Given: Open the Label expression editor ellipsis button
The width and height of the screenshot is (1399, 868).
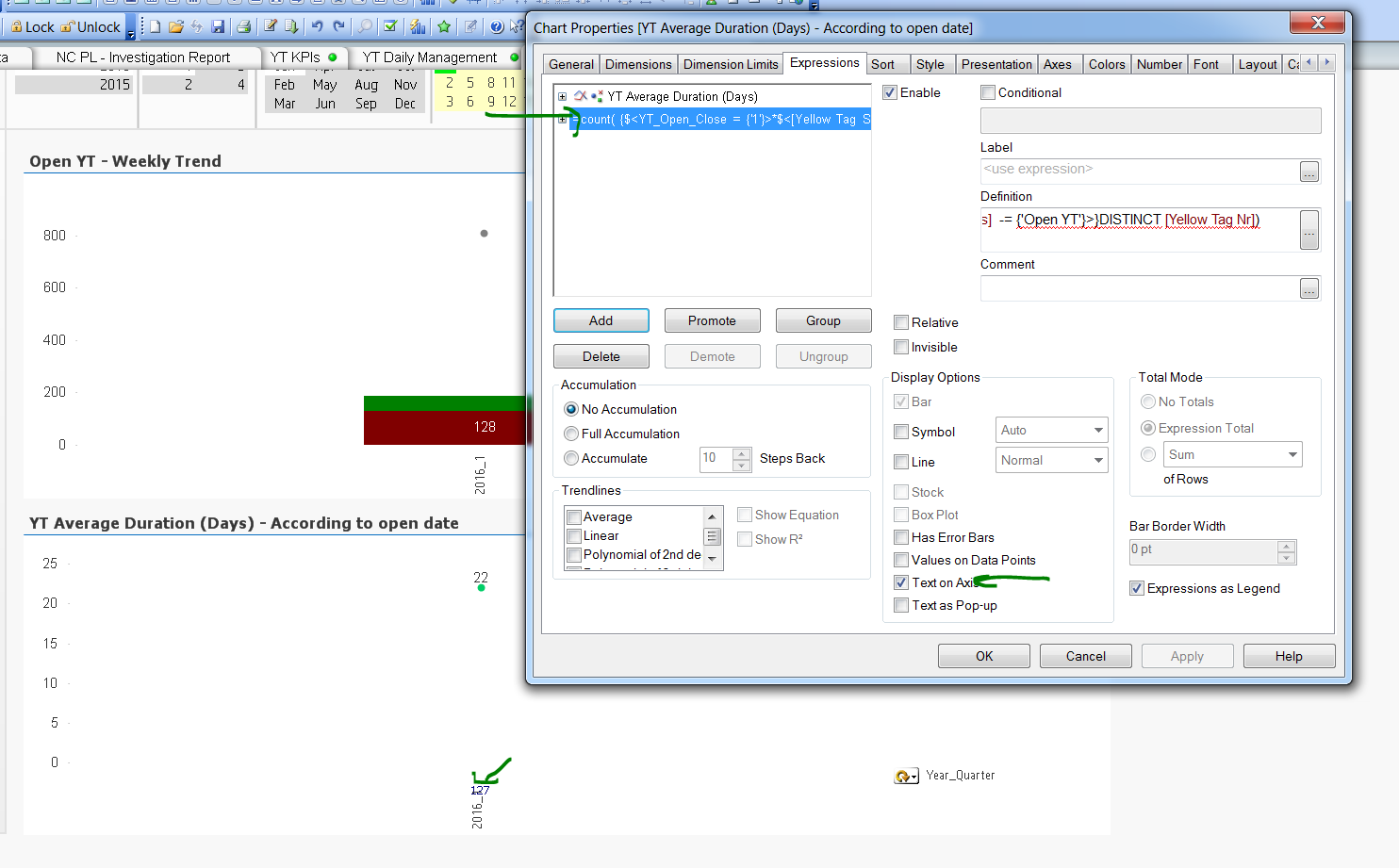Looking at the screenshot, I should click(x=1309, y=172).
